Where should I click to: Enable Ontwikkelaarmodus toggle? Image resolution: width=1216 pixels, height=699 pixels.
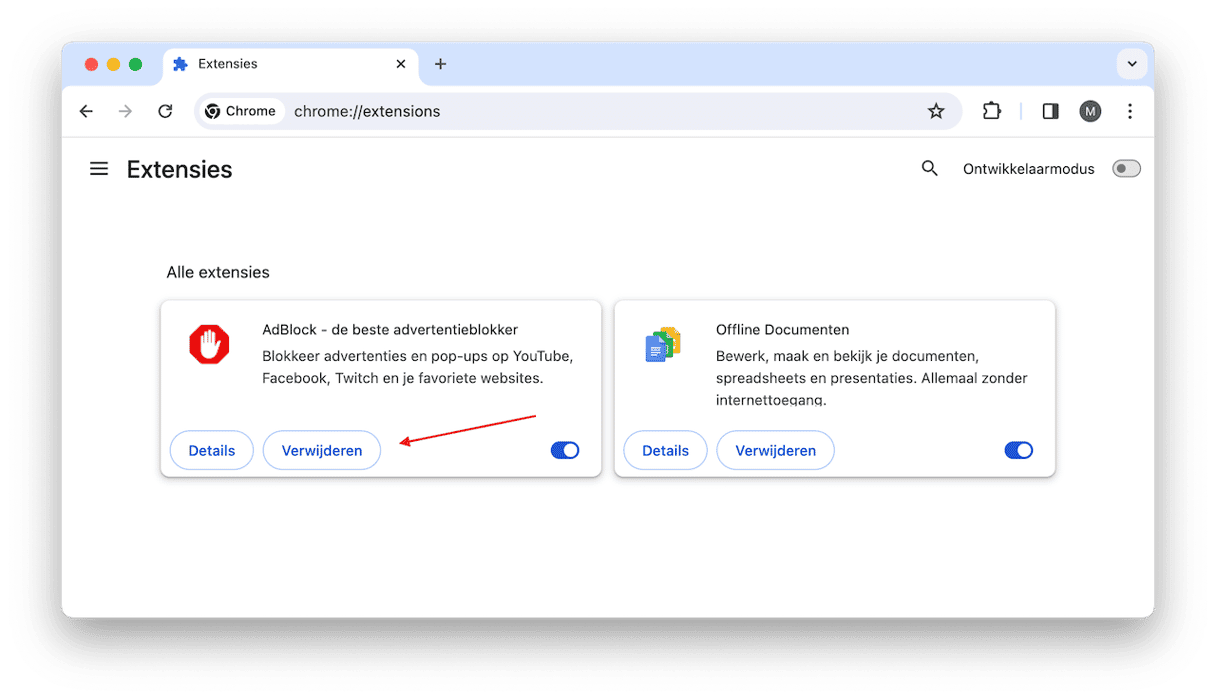[1126, 169]
